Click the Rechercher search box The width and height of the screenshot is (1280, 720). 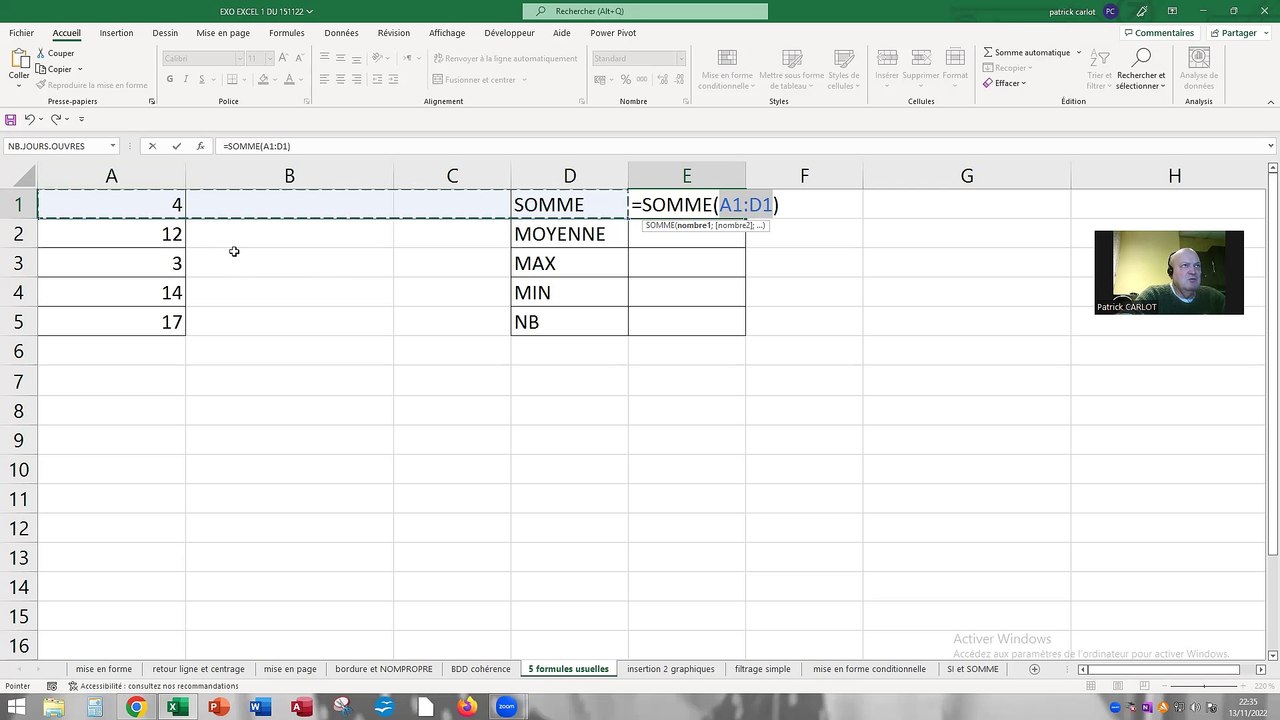(x=645, y=11)
